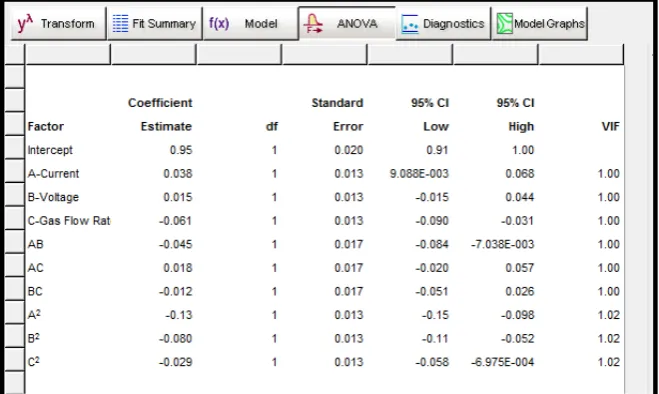Select the ANOVA tab

tap(347, 23)
